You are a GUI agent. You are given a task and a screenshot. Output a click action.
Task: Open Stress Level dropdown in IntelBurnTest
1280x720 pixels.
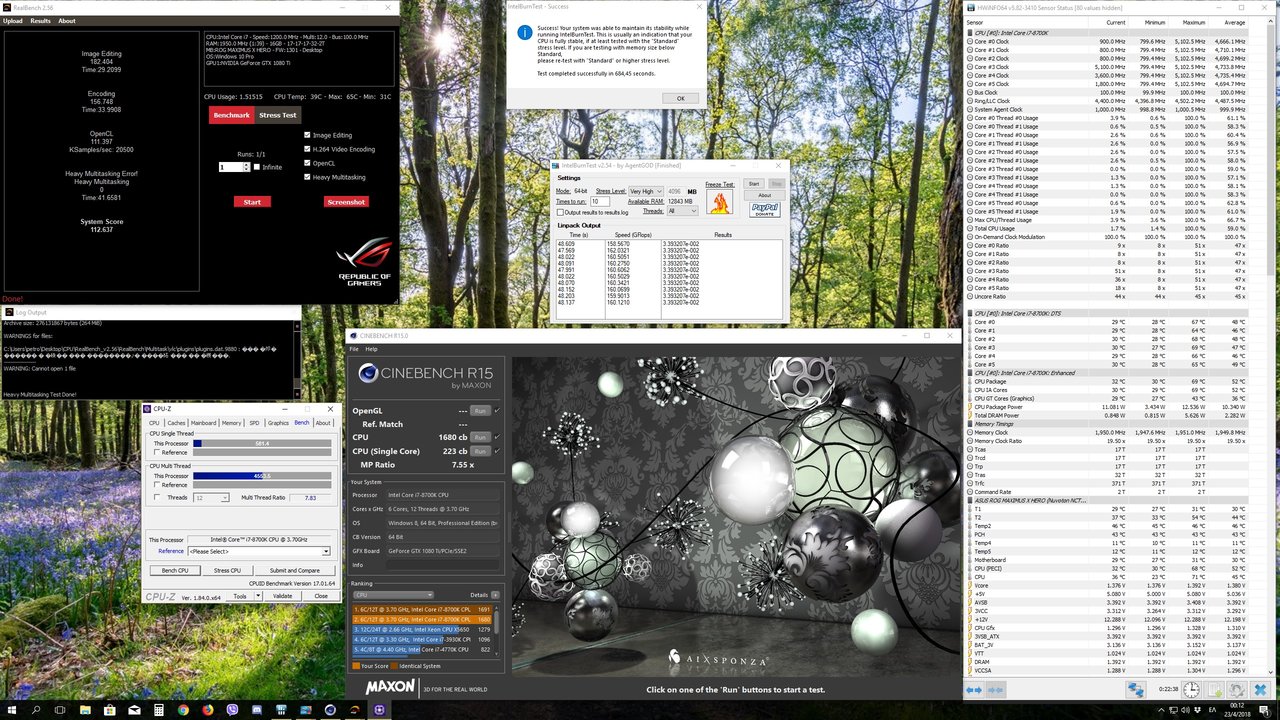click(x=646, y=191)
